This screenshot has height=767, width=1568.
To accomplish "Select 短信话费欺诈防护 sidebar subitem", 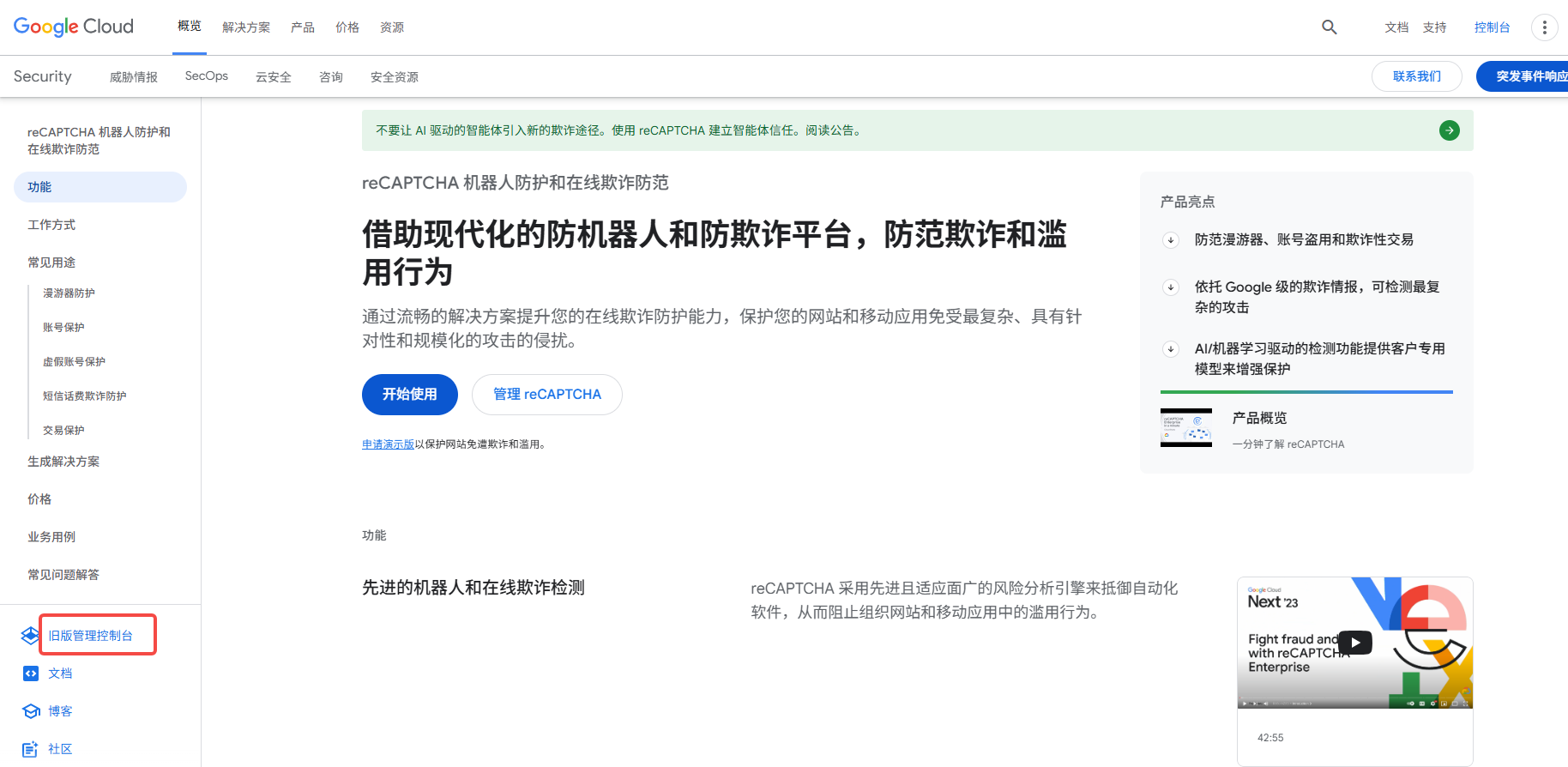I will (84, 396).
